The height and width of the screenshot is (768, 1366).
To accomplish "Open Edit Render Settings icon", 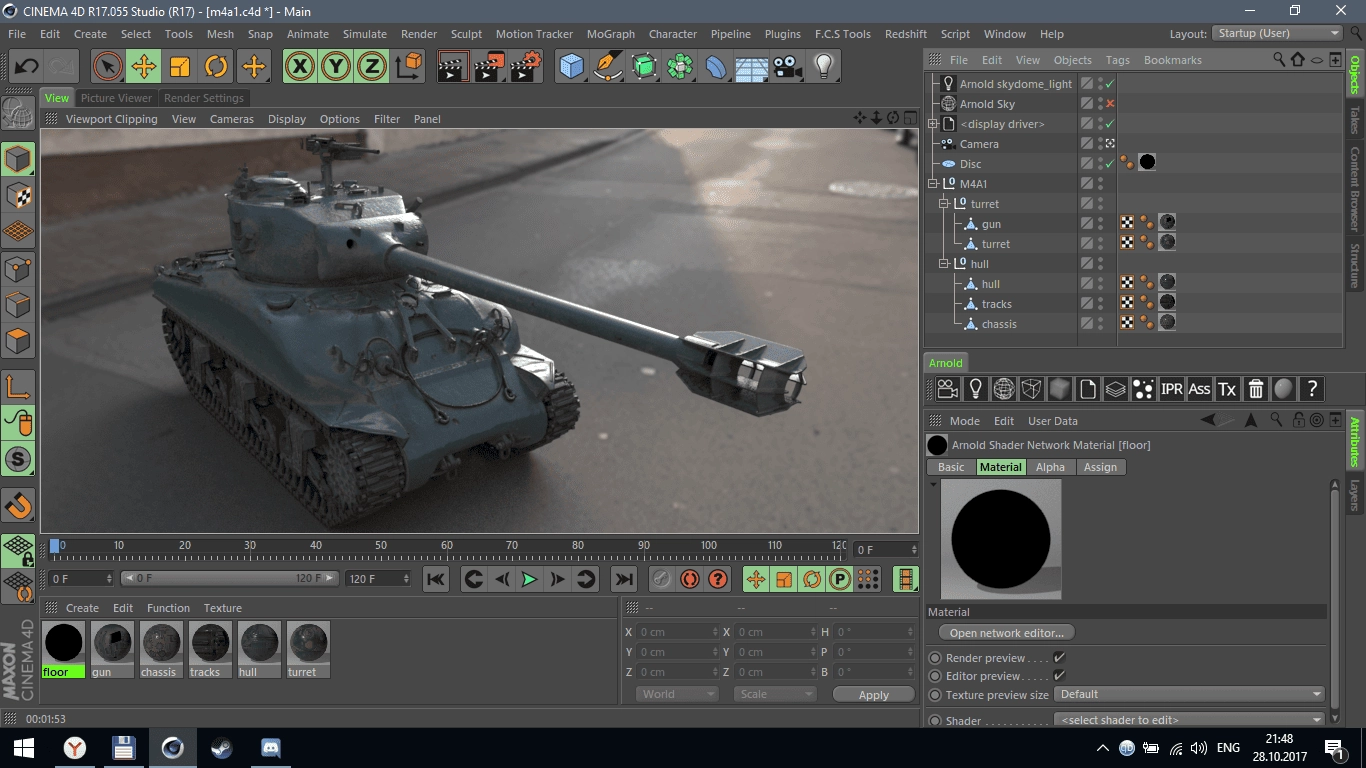I will 526,67.
